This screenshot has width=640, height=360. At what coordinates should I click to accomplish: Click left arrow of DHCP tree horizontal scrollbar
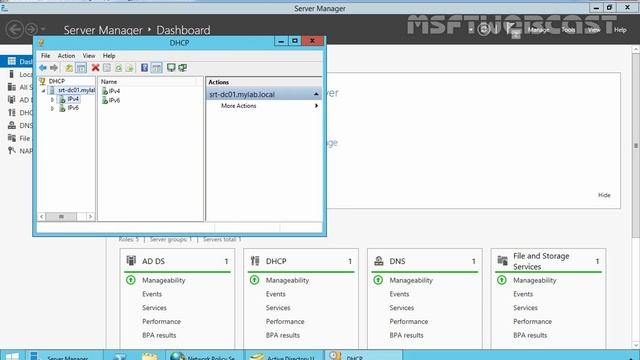click(x=41, y=216)
